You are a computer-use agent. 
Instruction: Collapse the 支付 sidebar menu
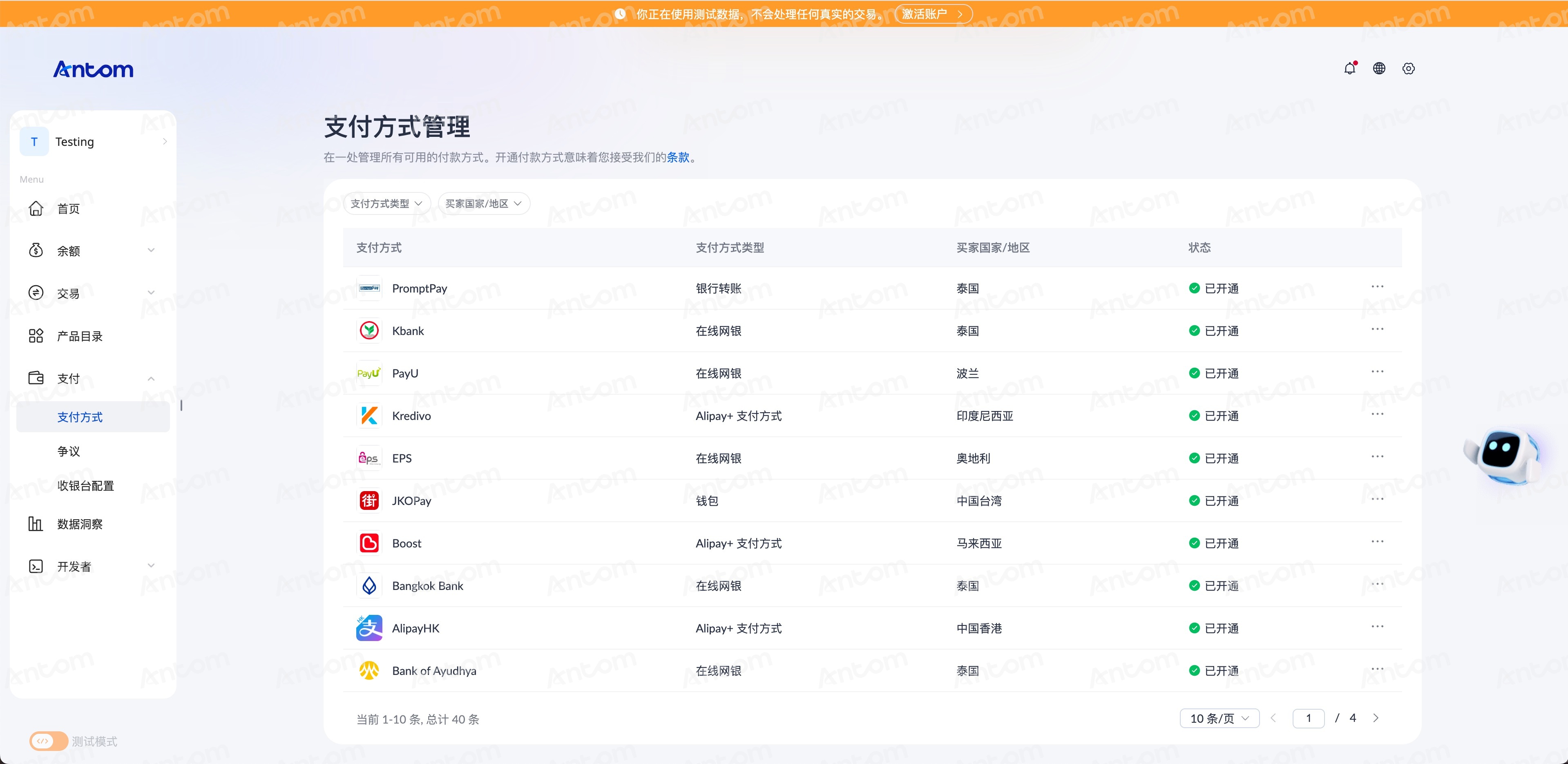pos(92,379)
